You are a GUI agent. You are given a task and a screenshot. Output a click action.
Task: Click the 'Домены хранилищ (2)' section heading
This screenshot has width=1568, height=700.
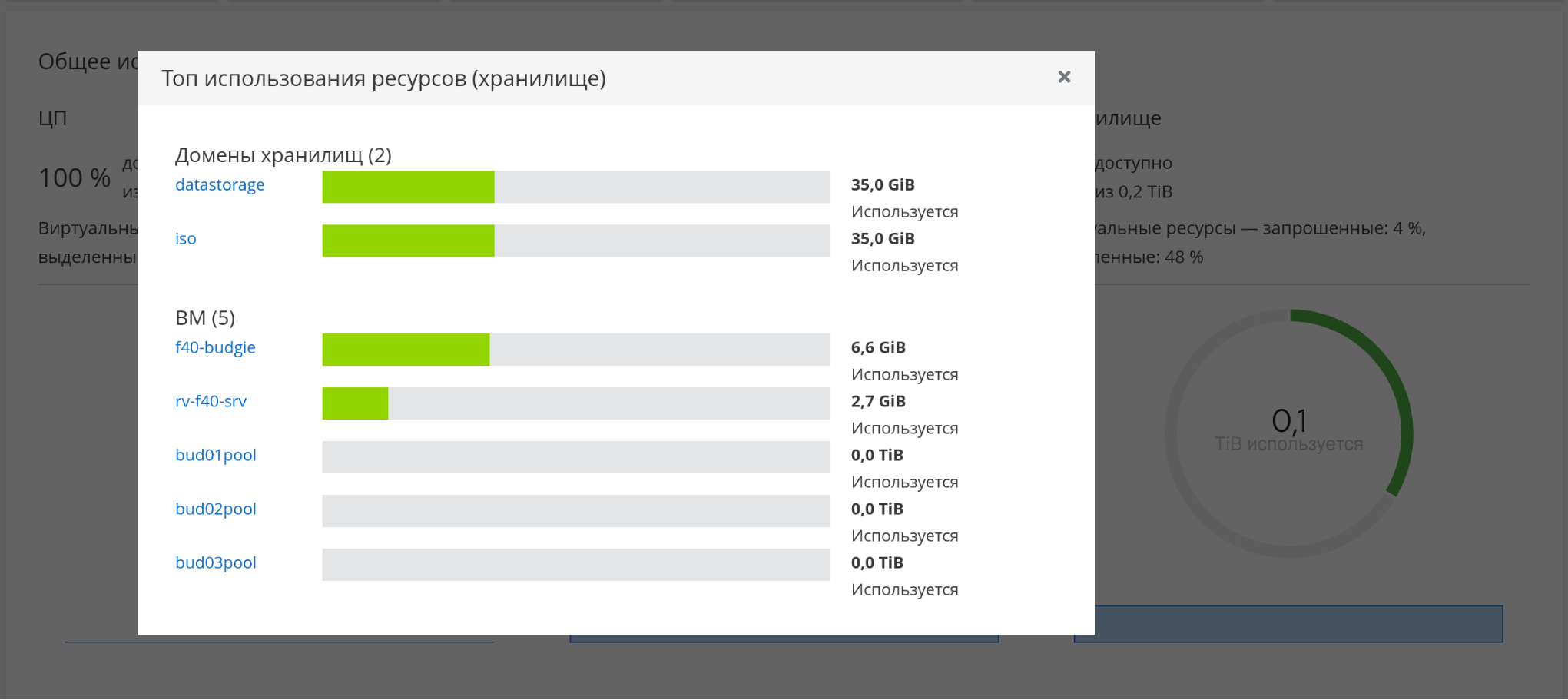pyautogui.click(x=283, y=155)
